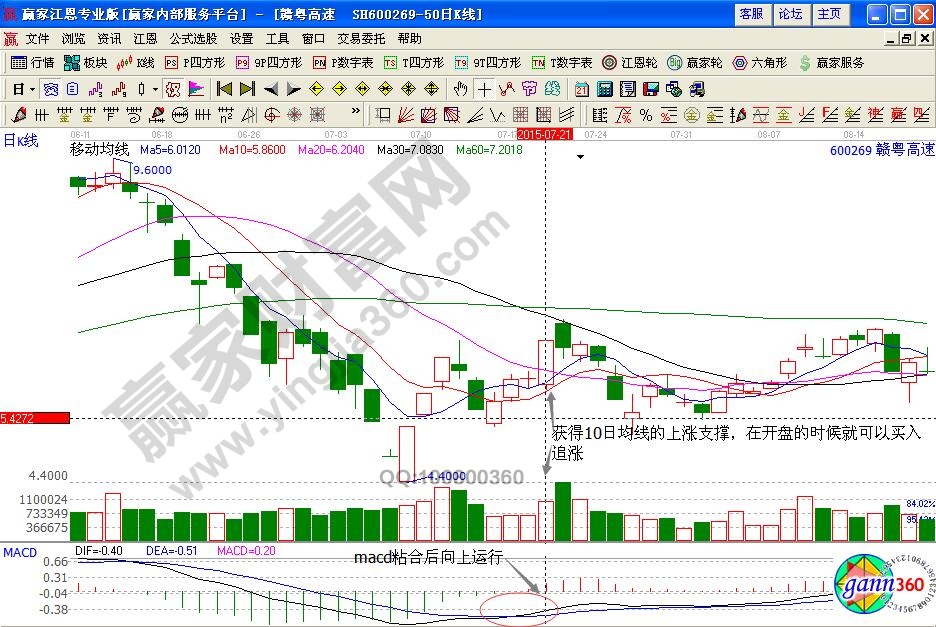Image resolution: width=936 pixels, height=627 pixels.
Task: Expand the 日 period dropdown arrow
Action: (31, 88)
